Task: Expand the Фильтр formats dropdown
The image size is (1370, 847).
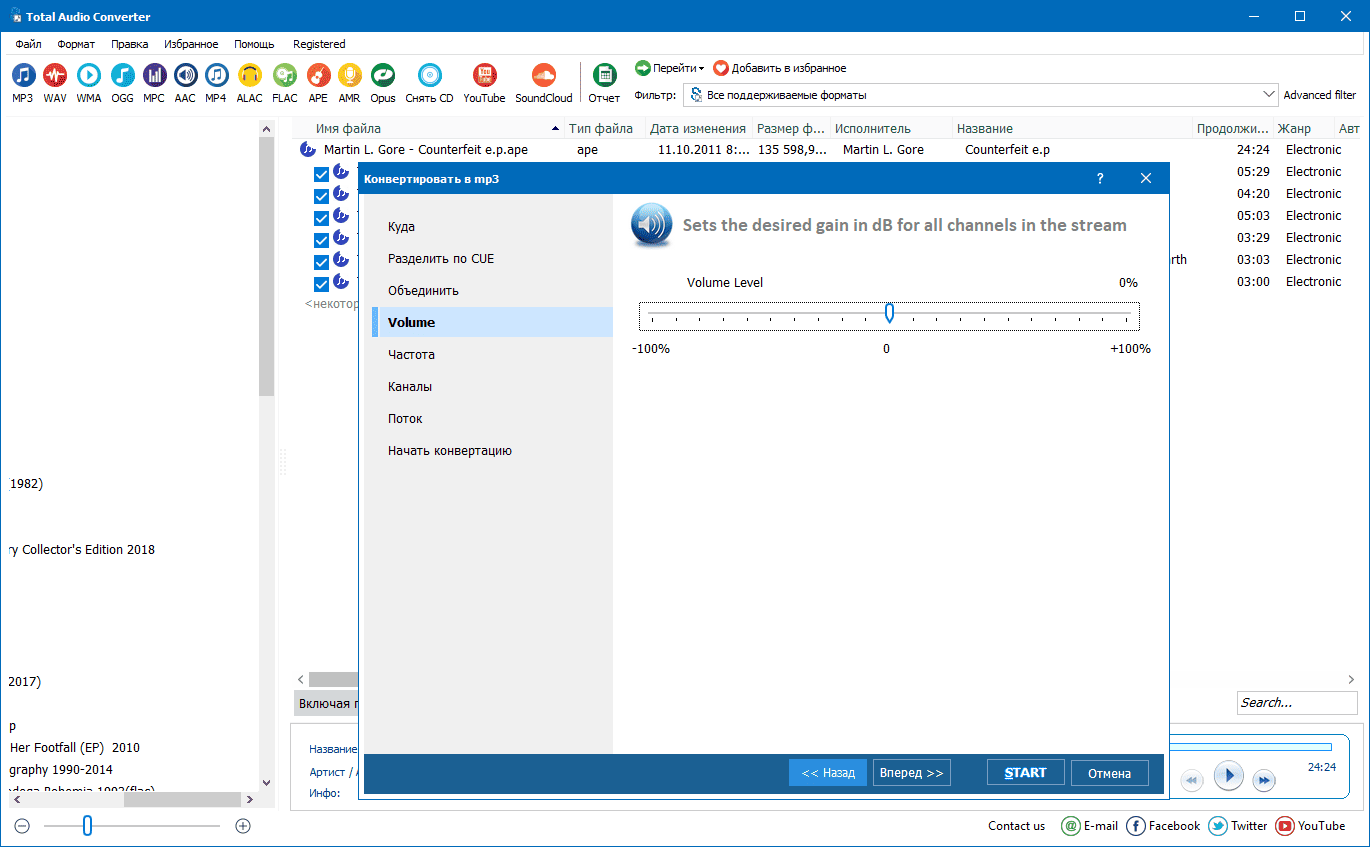Action: tap(1268, 95)
